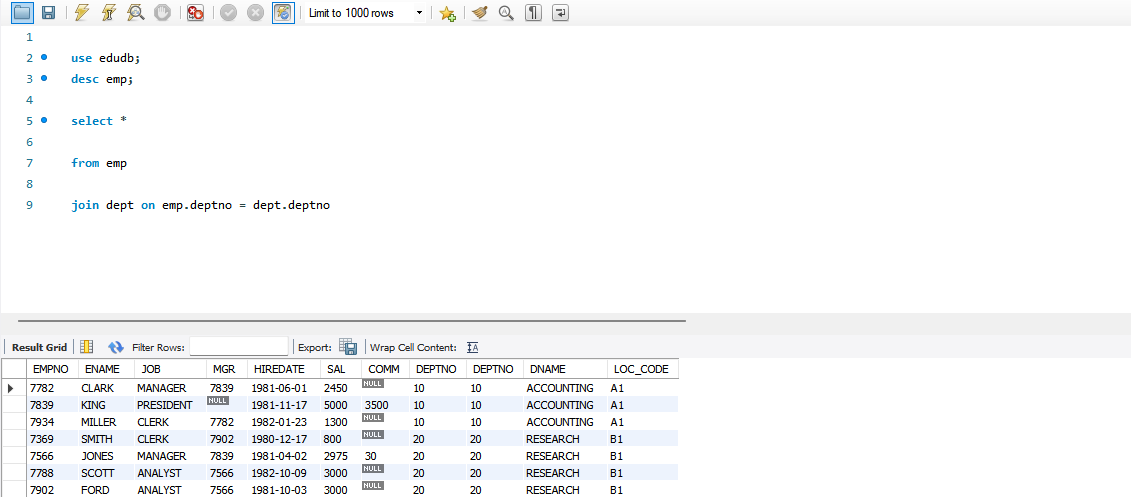The height and width of the screenshot is (497, 1131).
Task: Select the EMPNO column header
Action: [x=50, y=369]
